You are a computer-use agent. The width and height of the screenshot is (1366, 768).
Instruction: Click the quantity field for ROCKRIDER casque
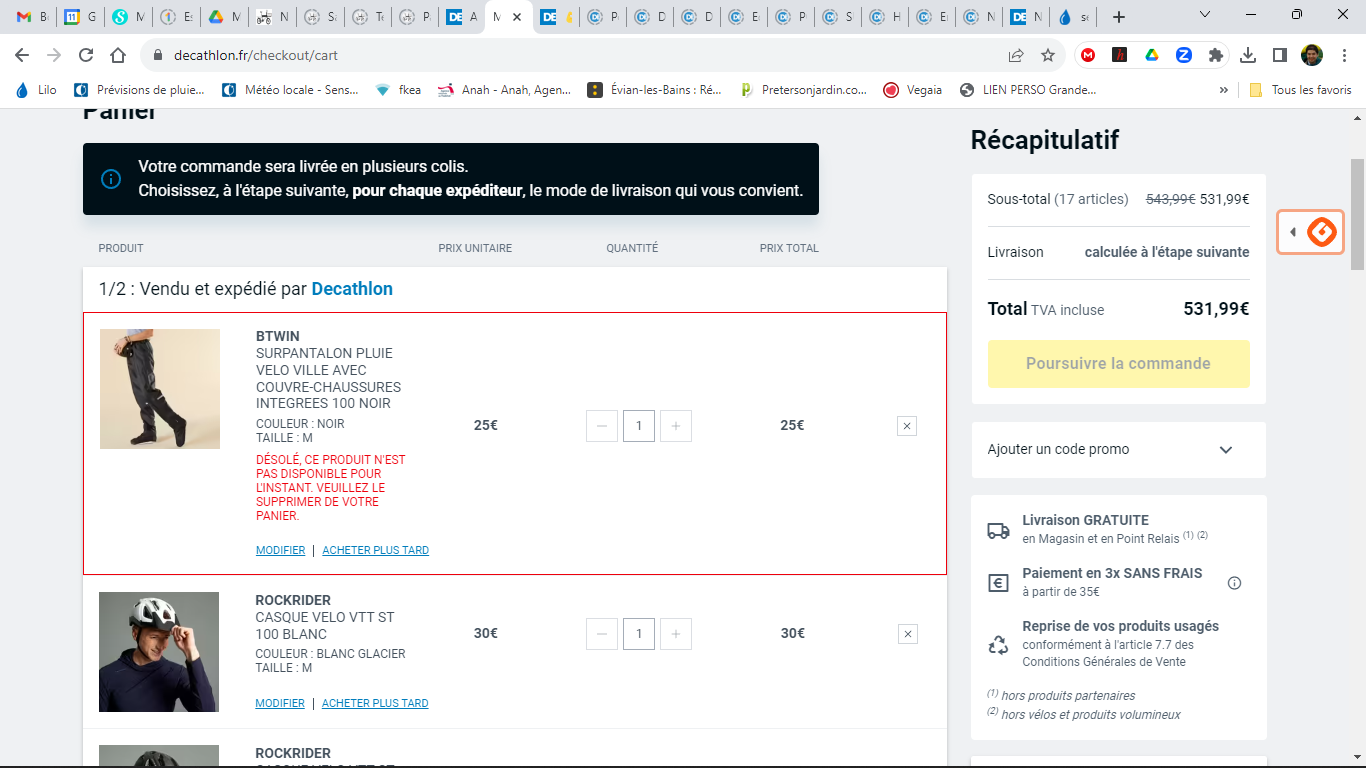[x=639, y=634]
